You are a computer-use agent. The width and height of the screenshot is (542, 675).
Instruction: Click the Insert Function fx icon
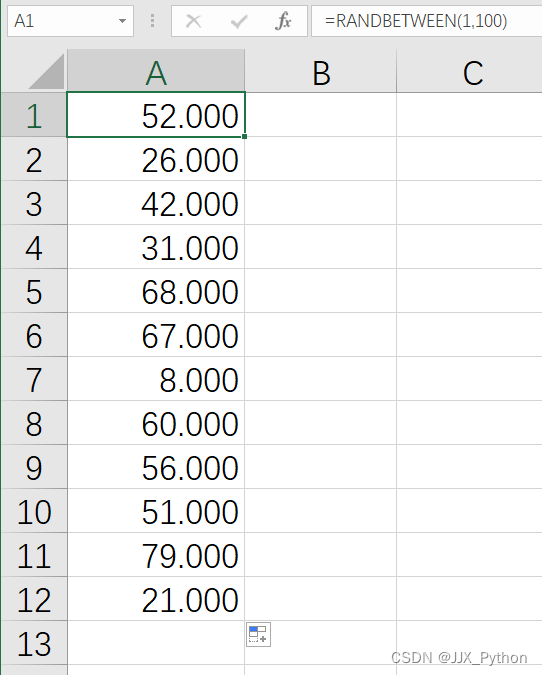point(283,21)
